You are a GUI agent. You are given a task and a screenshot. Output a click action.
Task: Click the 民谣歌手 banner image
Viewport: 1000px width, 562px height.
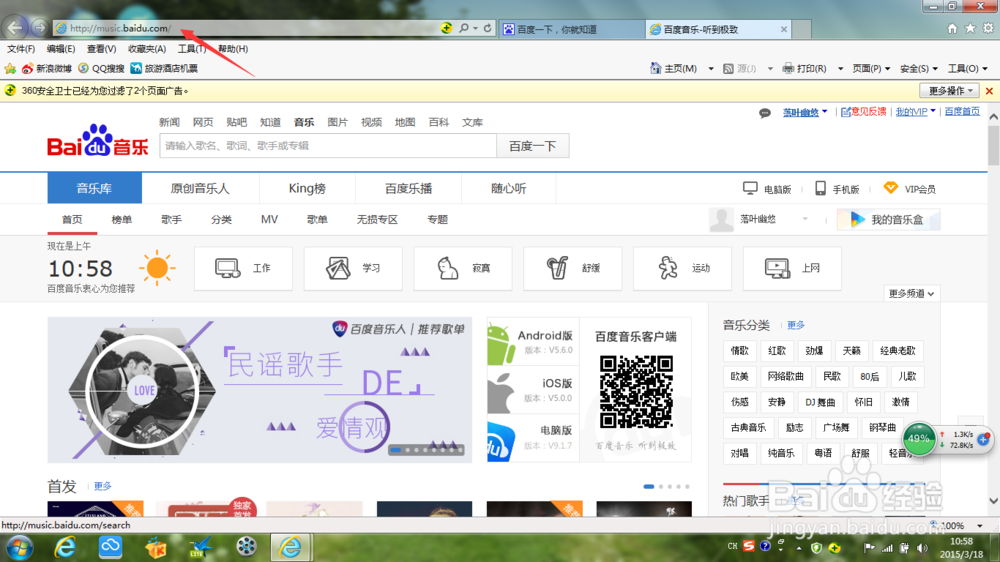260,390
